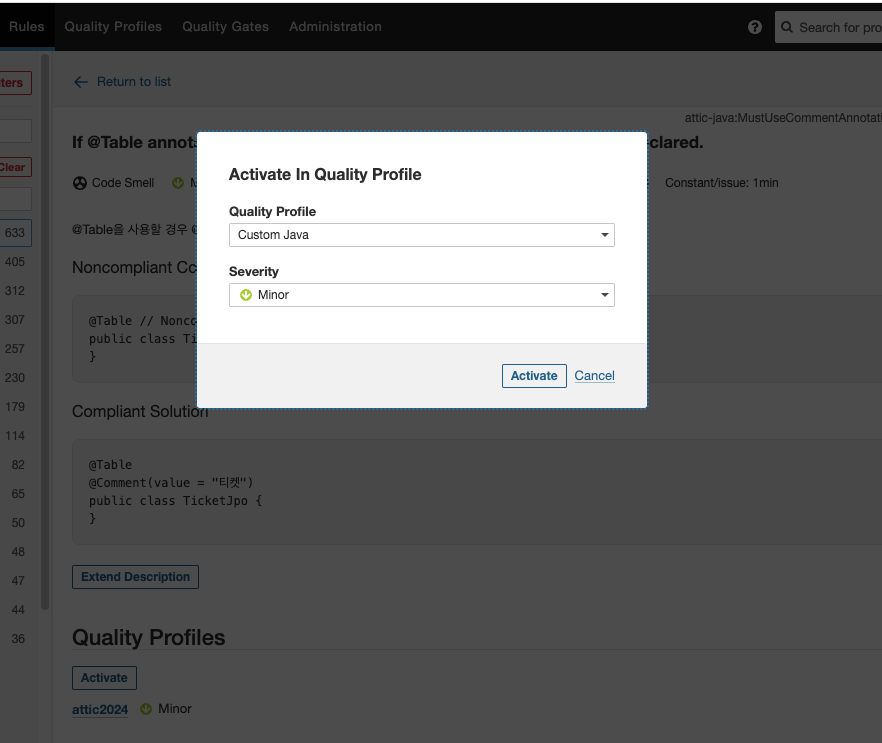882x743 pixels.
Task: Open the Quality Profiles tab
Action: click(113, 26)
